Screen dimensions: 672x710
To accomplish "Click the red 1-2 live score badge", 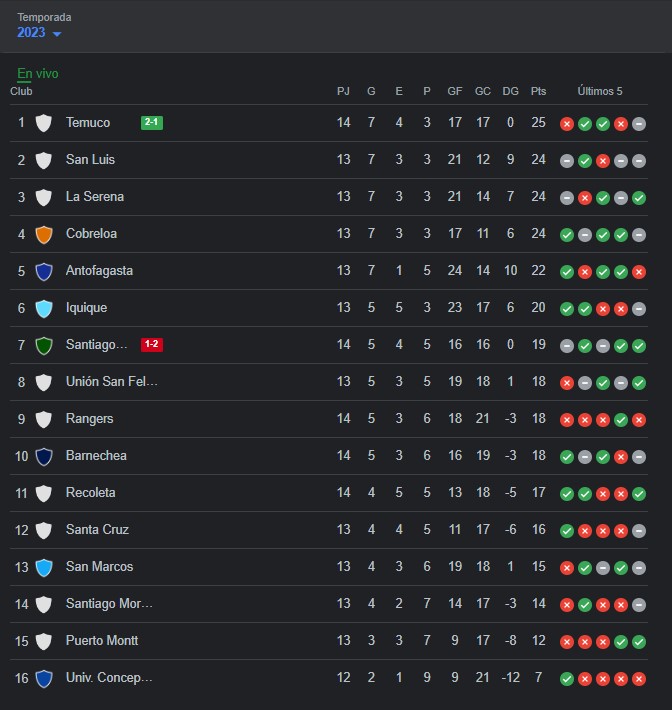I will [x=152, y=345].
